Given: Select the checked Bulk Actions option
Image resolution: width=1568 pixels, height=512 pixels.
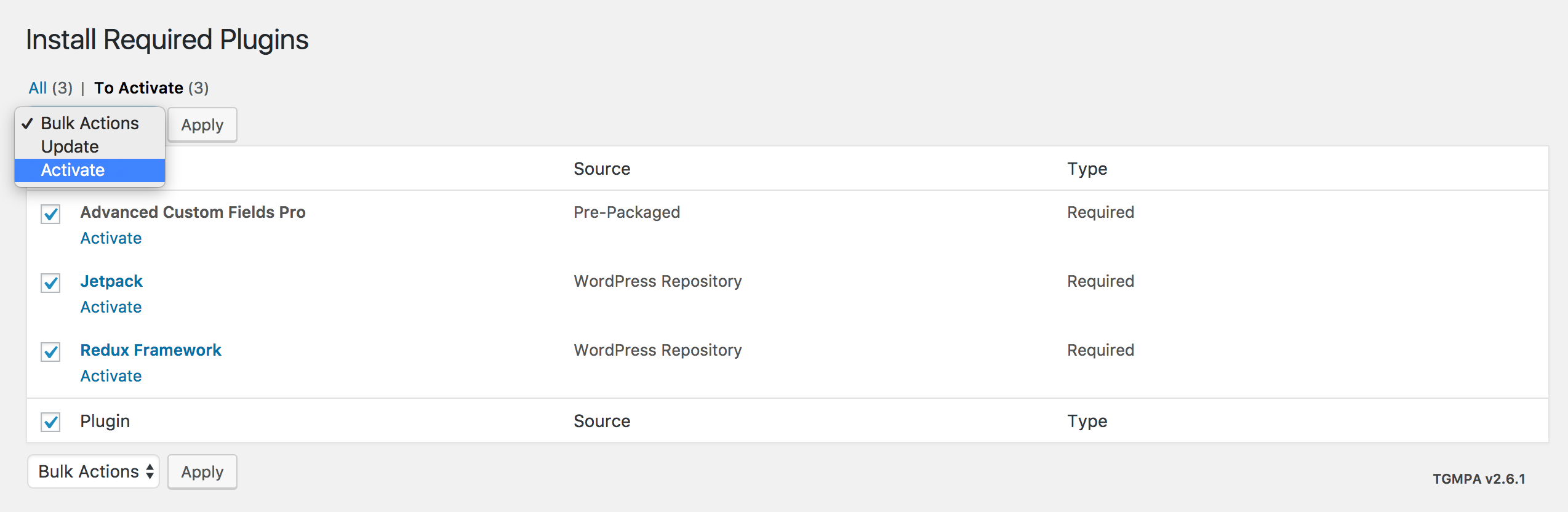Looking at the screenshot, I should coord(90,123).
